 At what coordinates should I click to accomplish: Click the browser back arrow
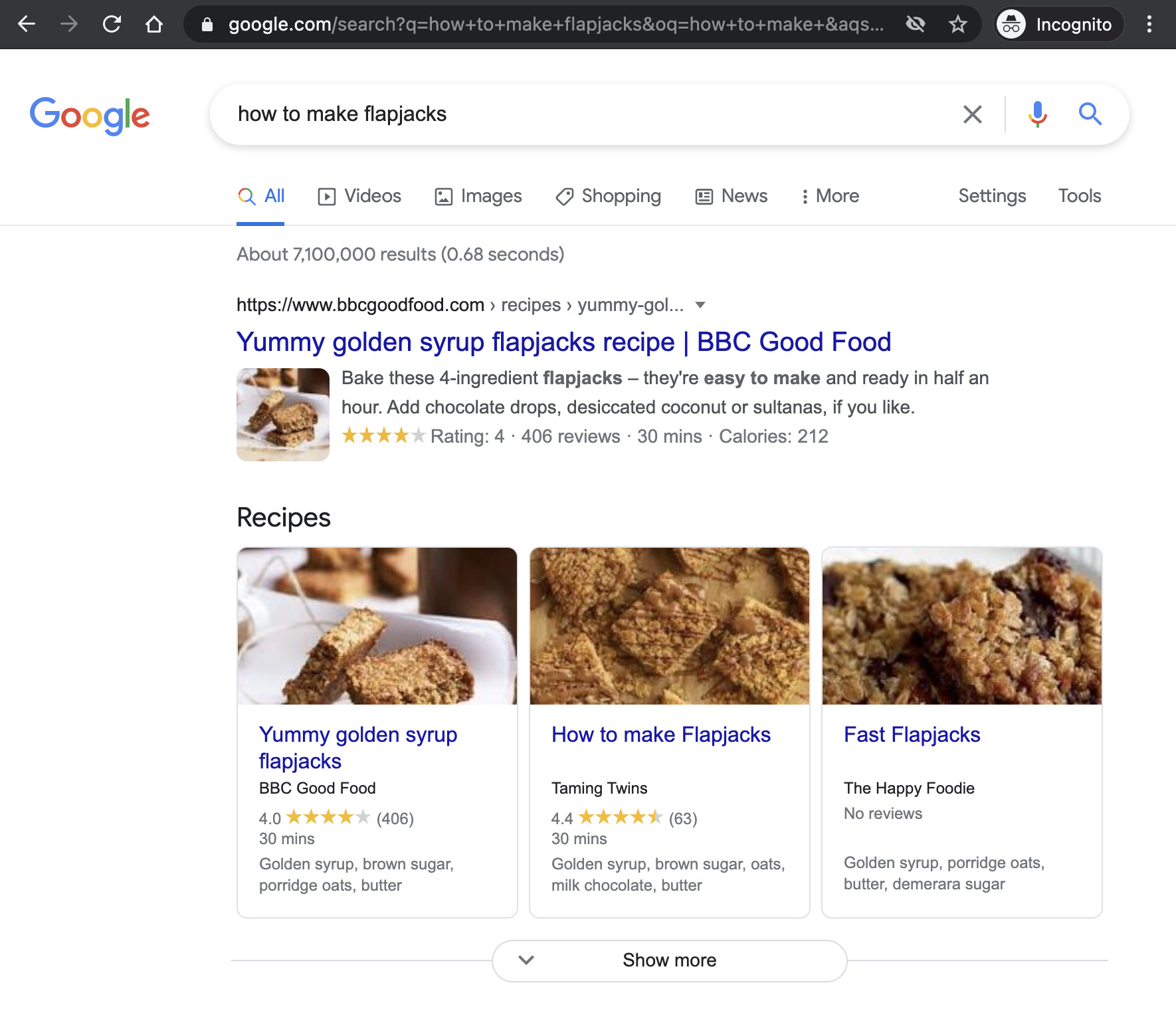[x=27, y=25]
